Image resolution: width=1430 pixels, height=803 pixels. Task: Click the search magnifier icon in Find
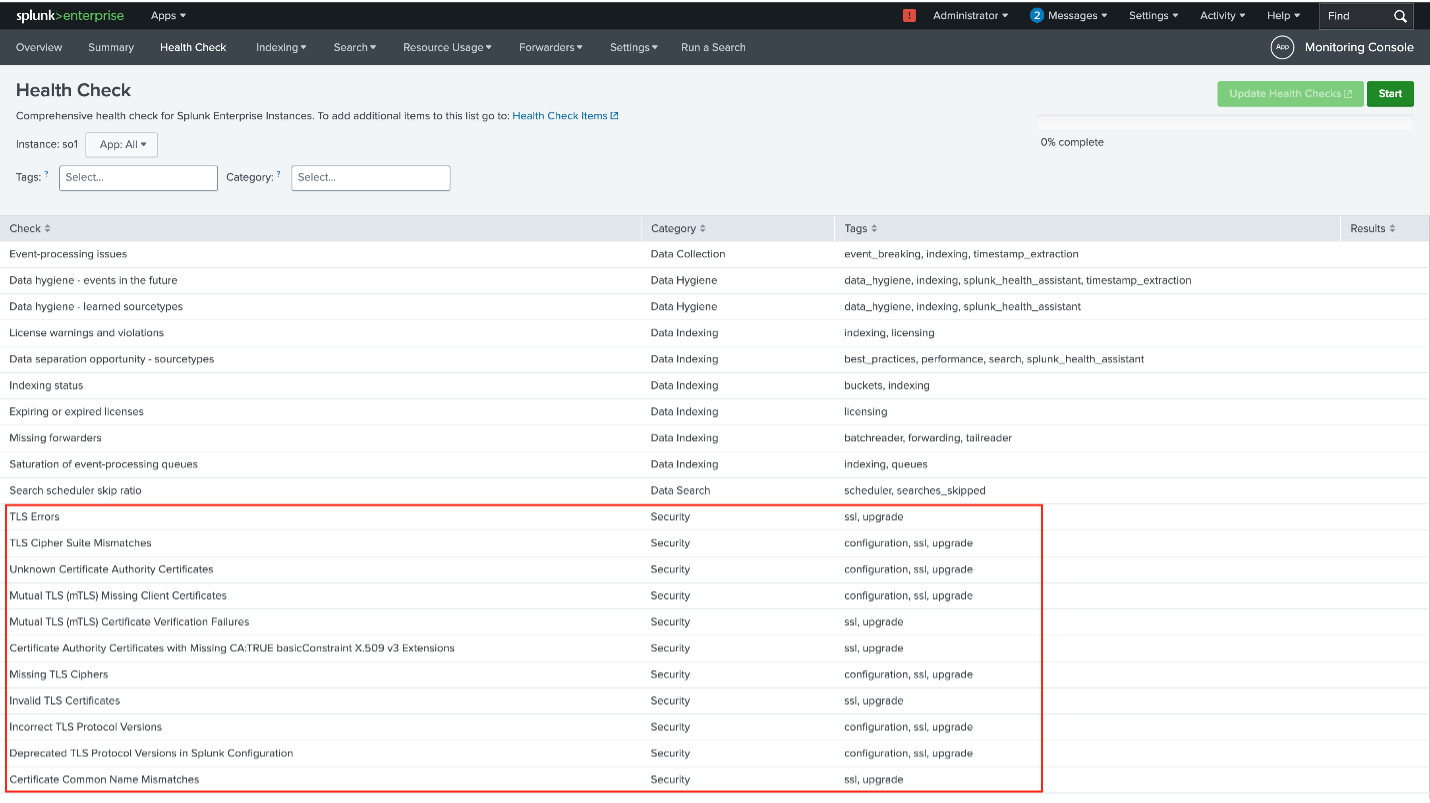point(1400,16)
